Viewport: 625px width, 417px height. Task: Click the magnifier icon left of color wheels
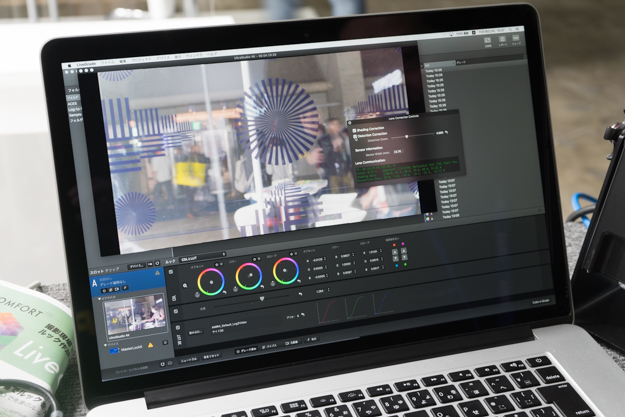185,286
